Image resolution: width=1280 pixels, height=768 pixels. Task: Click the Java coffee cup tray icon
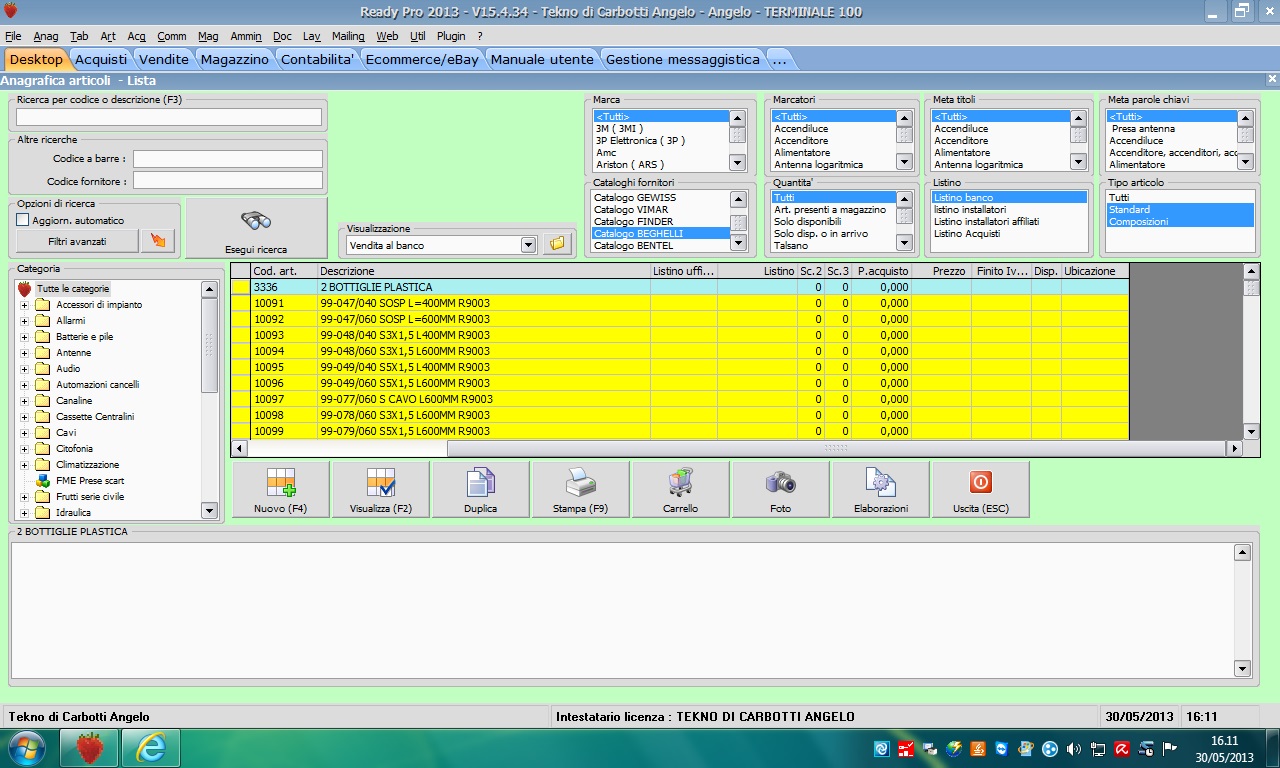point(978,748)
